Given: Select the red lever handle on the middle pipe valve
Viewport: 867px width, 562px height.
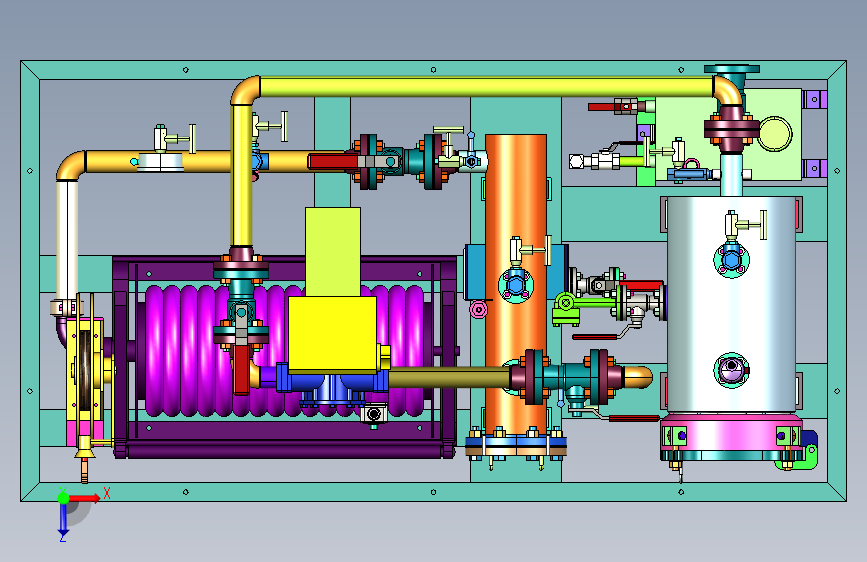Looking at the screenshot, I should tap(333, 162).
